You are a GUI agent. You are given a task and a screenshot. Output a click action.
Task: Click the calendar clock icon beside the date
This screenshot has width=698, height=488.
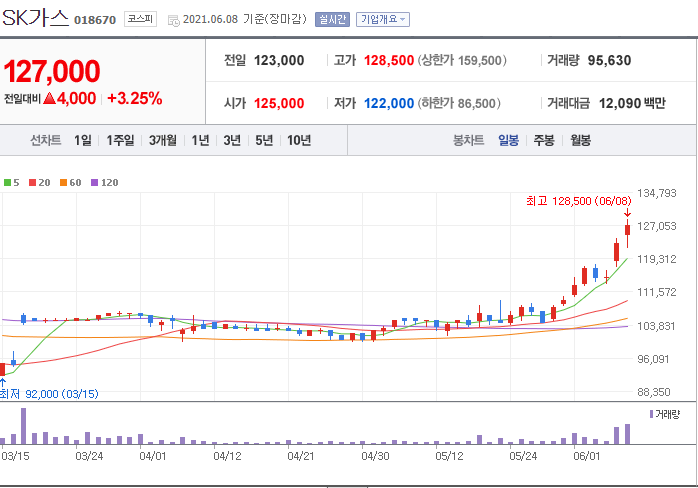174,20
